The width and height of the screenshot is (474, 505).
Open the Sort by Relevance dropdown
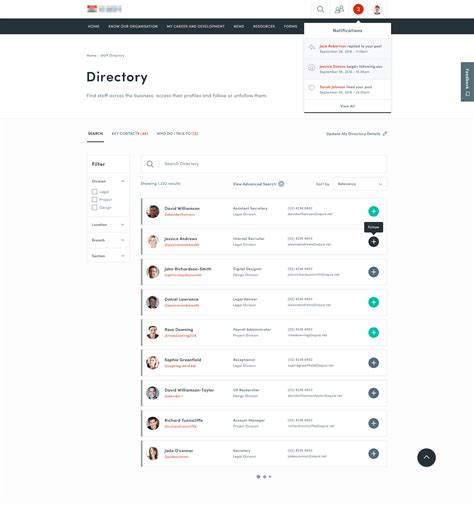360,184
